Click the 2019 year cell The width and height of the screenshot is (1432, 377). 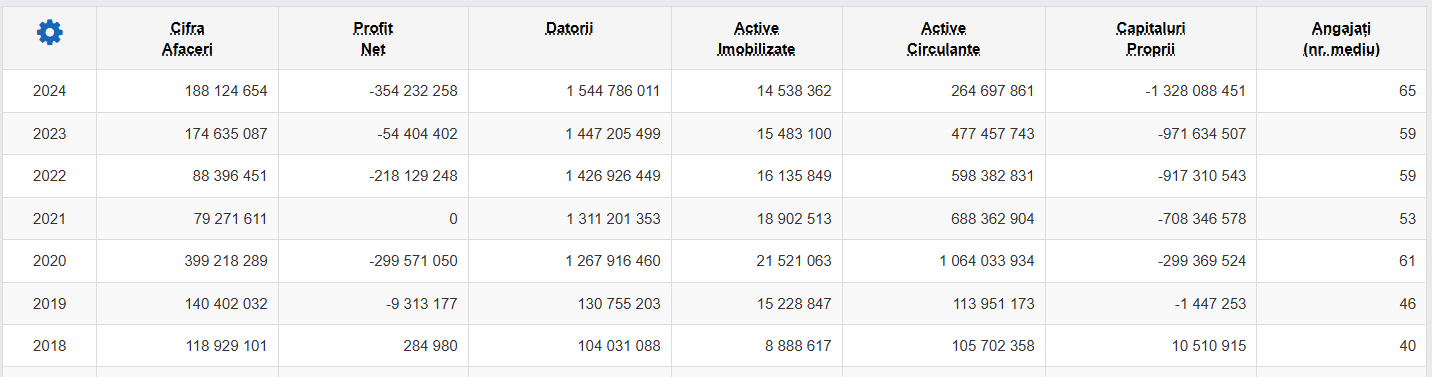click(x=49, y=303)
